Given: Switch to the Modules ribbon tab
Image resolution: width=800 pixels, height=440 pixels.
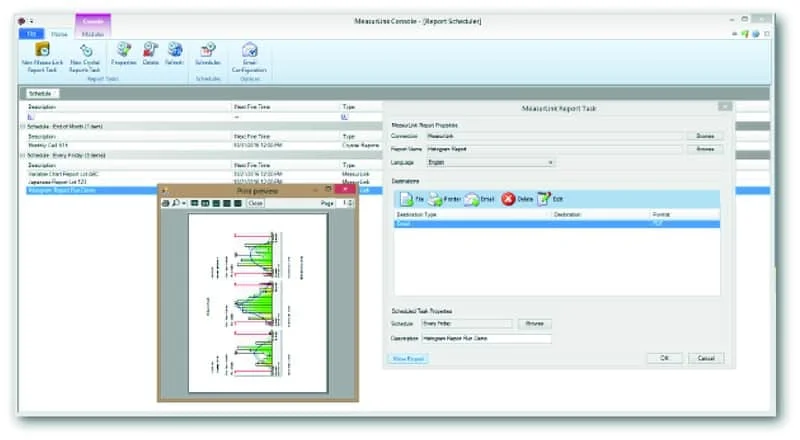Looking at the screenshot, I should (x=93, y=34).
